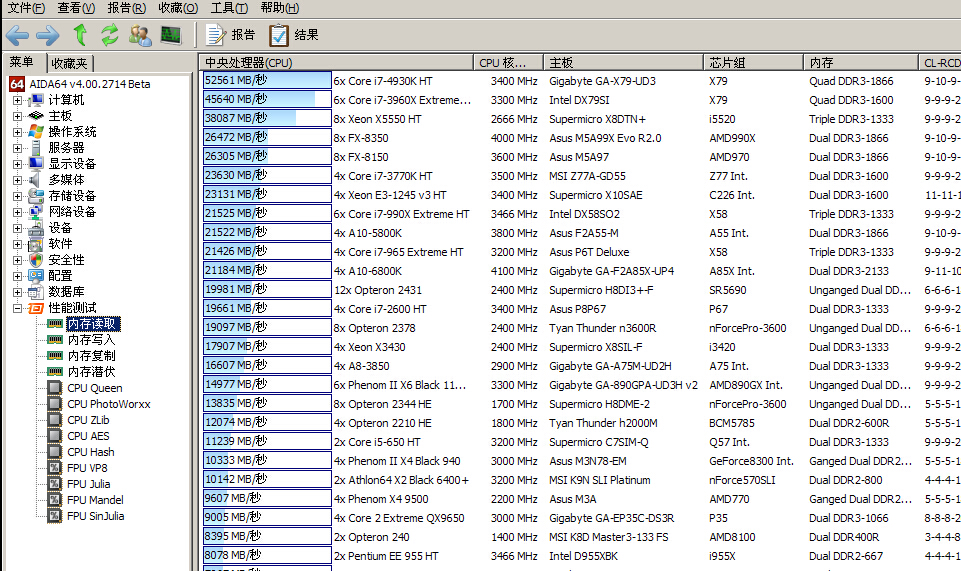Image resolution: width=961 pixels, height=571 pixels.
Task: Select the FPU SinJulia benchmark
Action: 96,515
